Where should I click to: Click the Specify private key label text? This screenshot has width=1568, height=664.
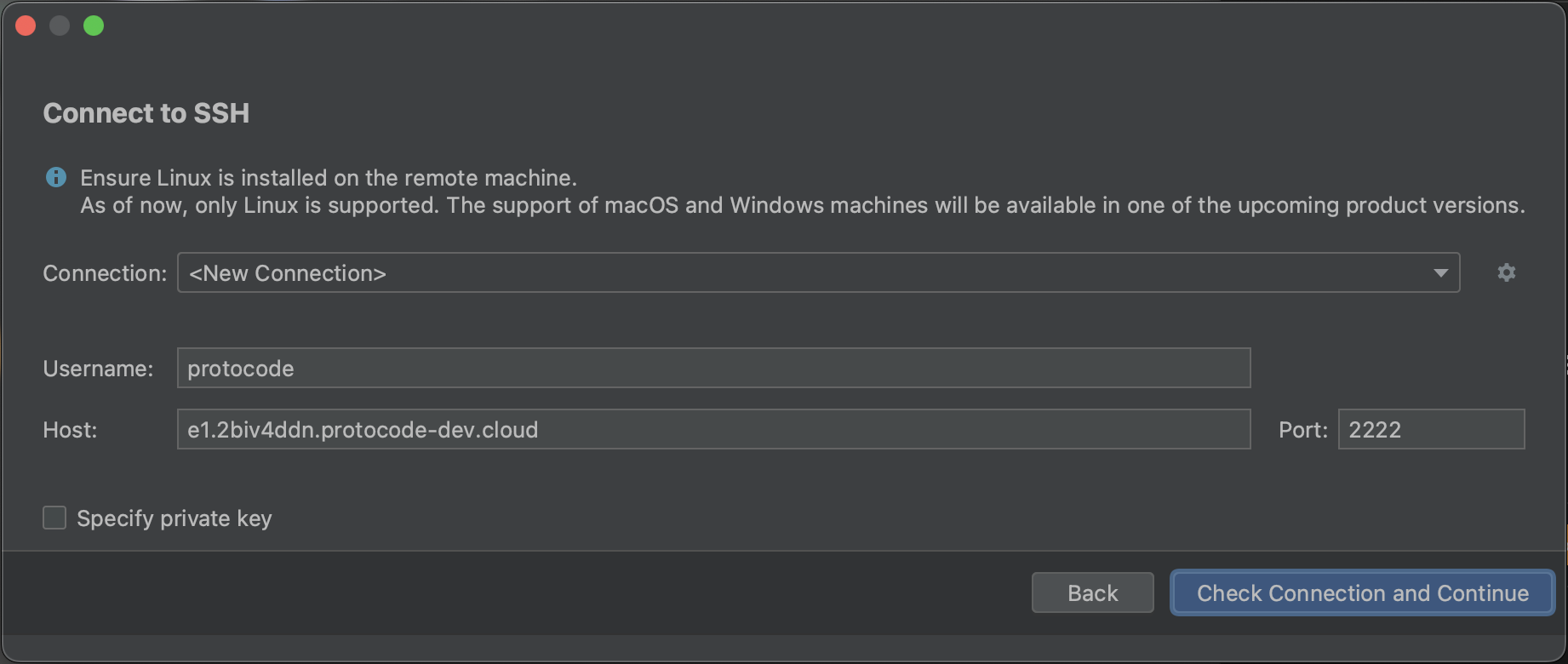tap(175, 518)
